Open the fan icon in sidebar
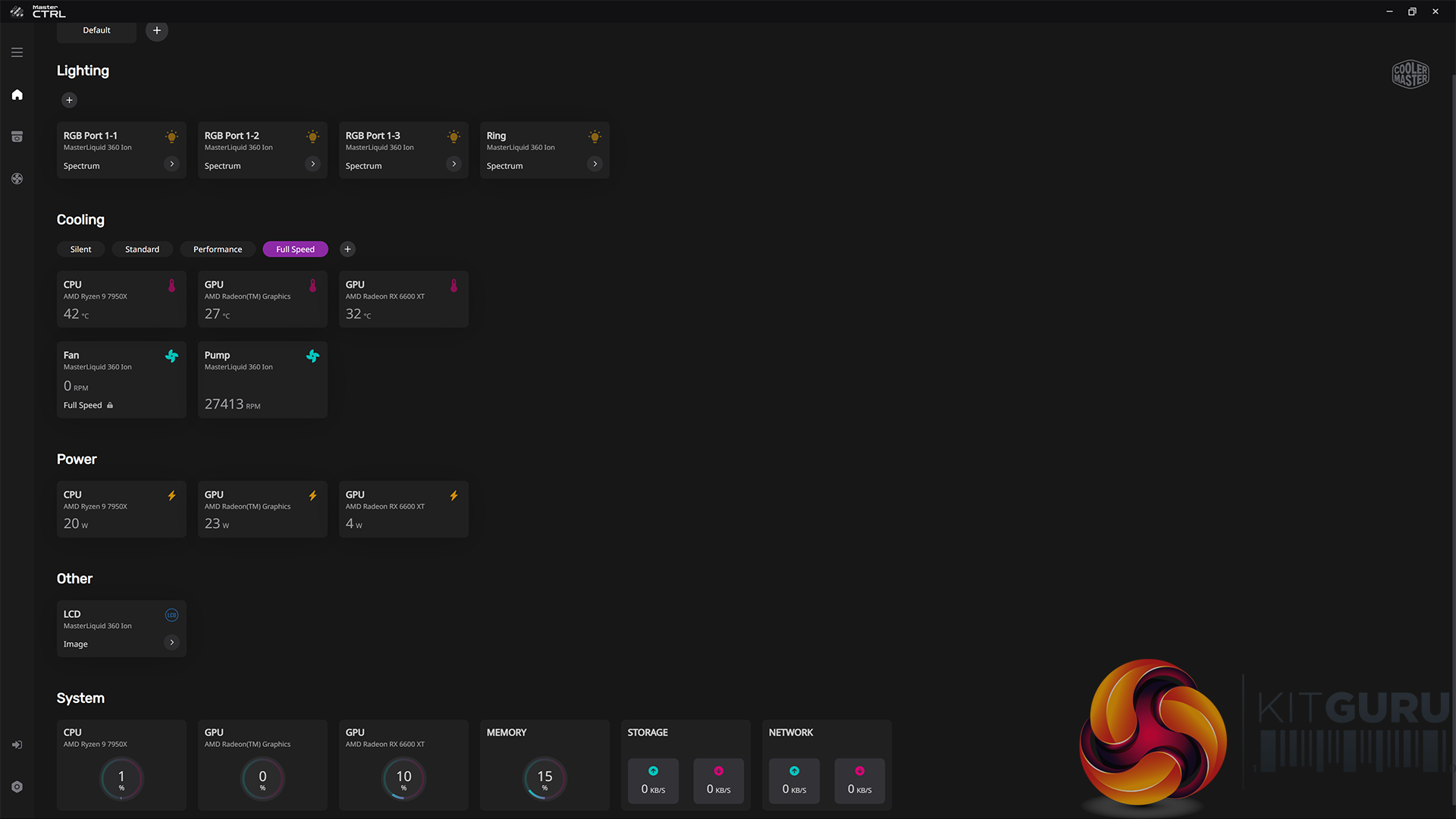The image size is (1456, 819). pyautogui.click(x=17, y=179)
